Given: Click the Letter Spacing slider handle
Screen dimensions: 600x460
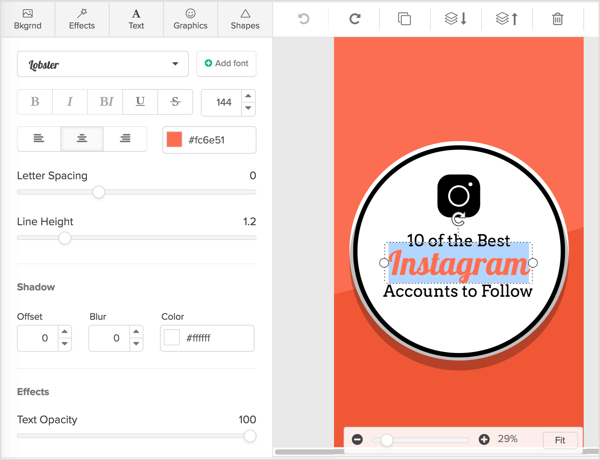Looking at the screenshot, I should (99, 192).
